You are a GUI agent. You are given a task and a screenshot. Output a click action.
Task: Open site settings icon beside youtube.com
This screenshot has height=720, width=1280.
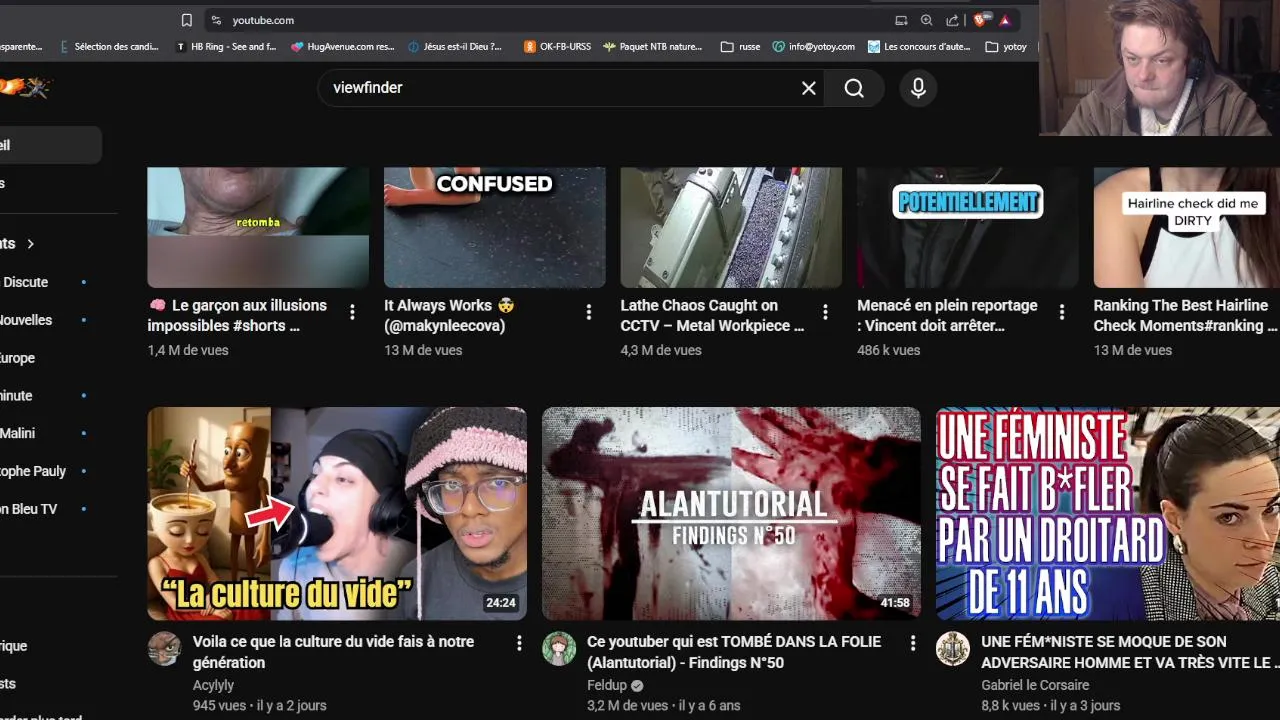(215, 20)
